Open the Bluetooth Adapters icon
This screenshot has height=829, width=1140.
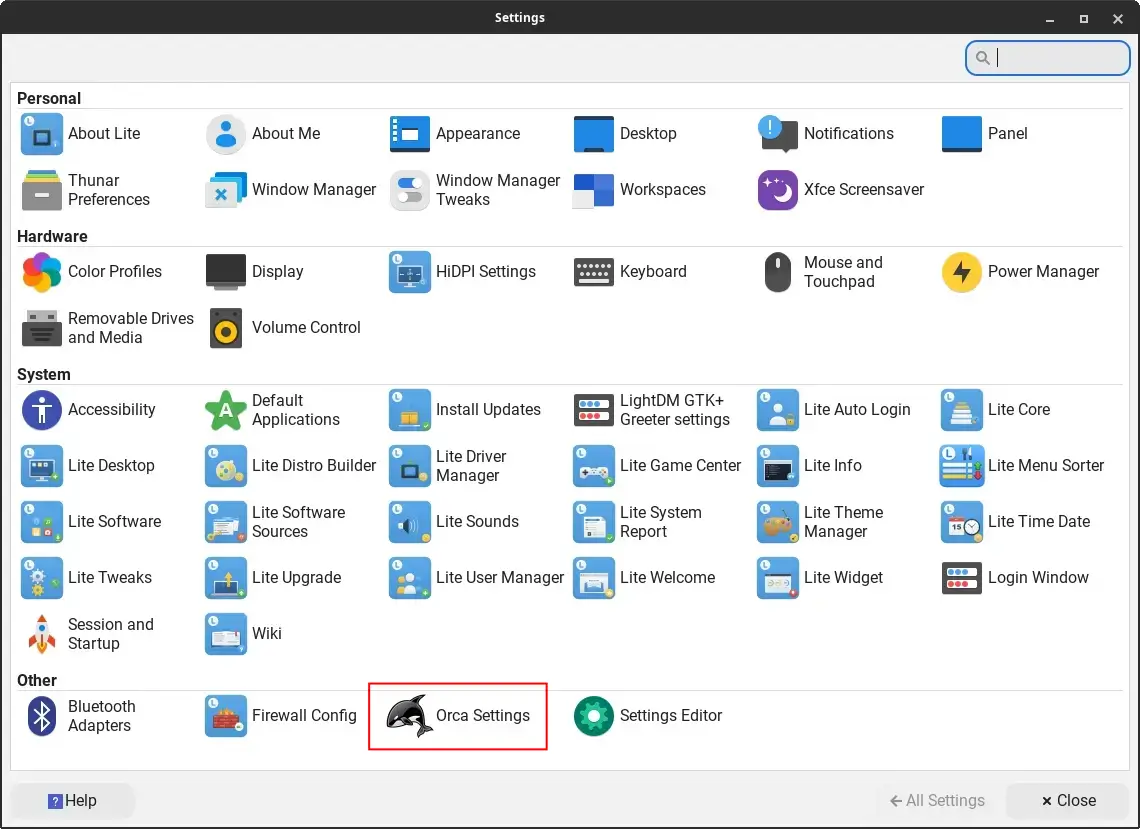[x=41, y=716]
